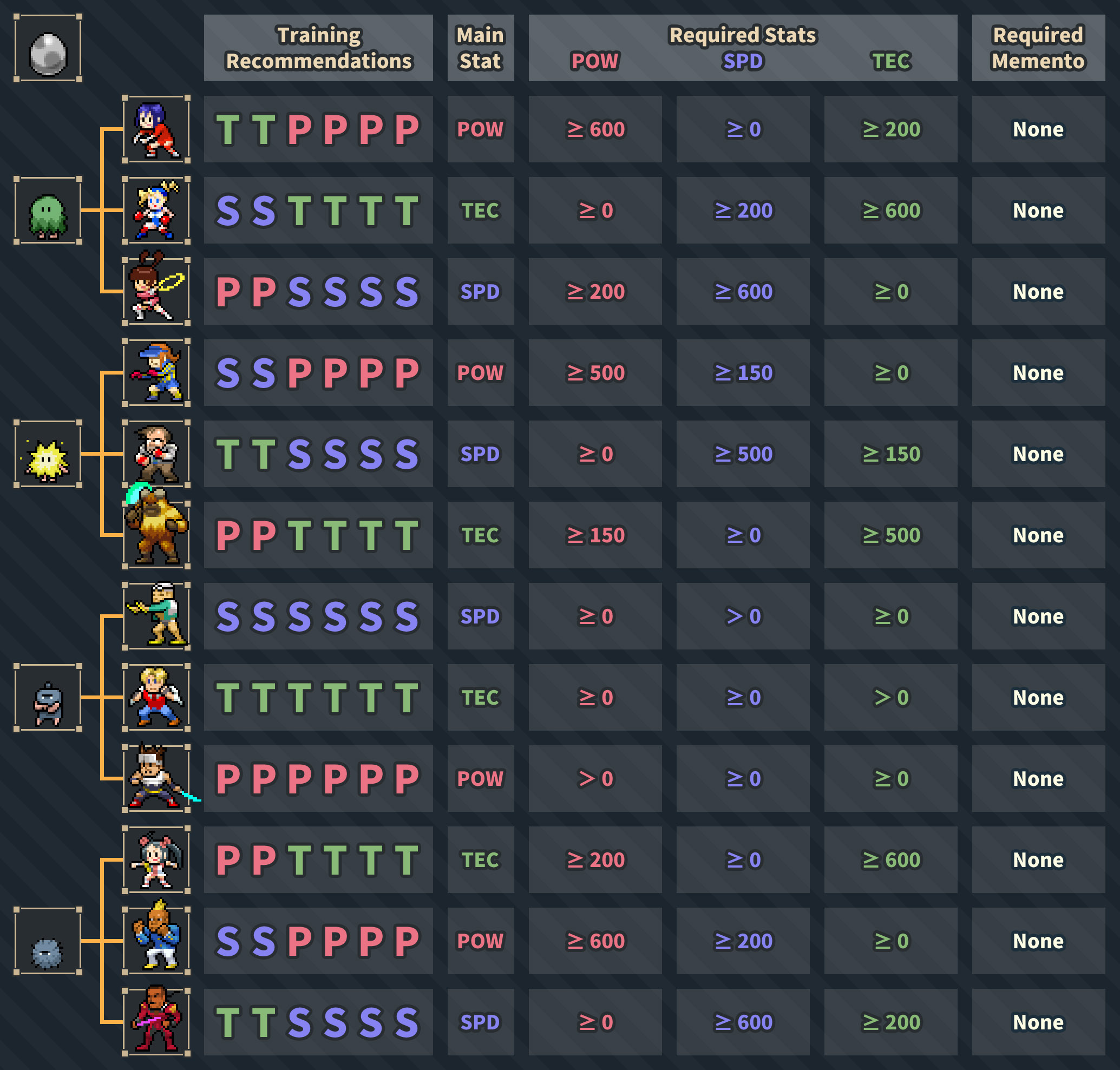Screen dimensions: 1120x1070
Task: Click the Required Memento column header
Action: pyautogui.click(x=1038, y=48)
